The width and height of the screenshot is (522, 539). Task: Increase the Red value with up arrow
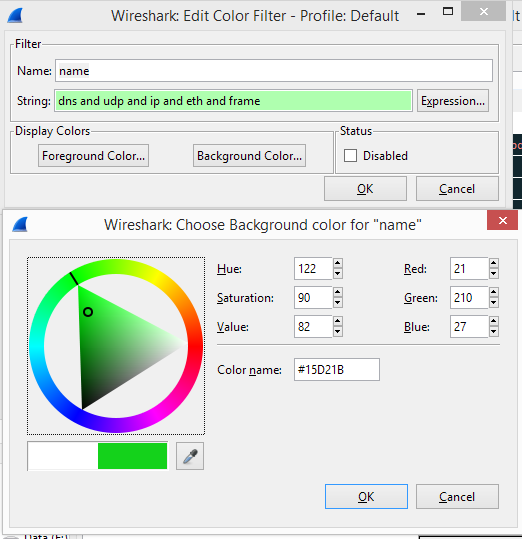(x=494, y=263)
